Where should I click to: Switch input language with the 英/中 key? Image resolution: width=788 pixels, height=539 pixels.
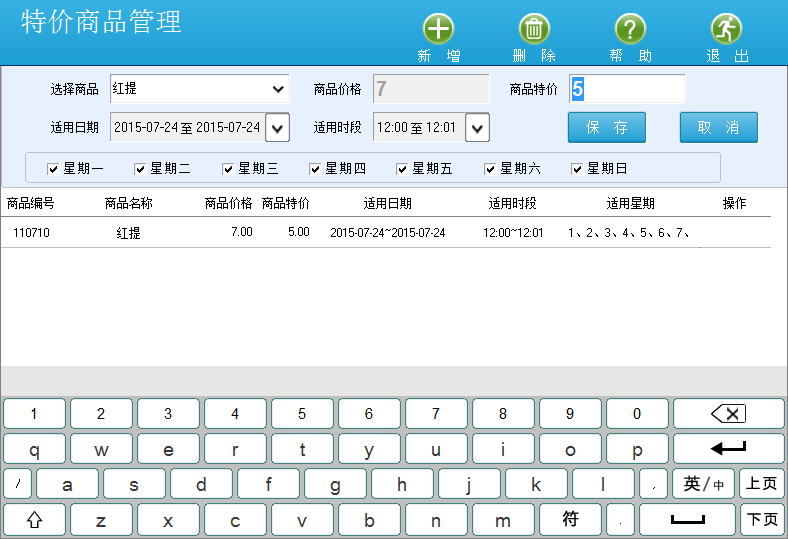[704, 485]
